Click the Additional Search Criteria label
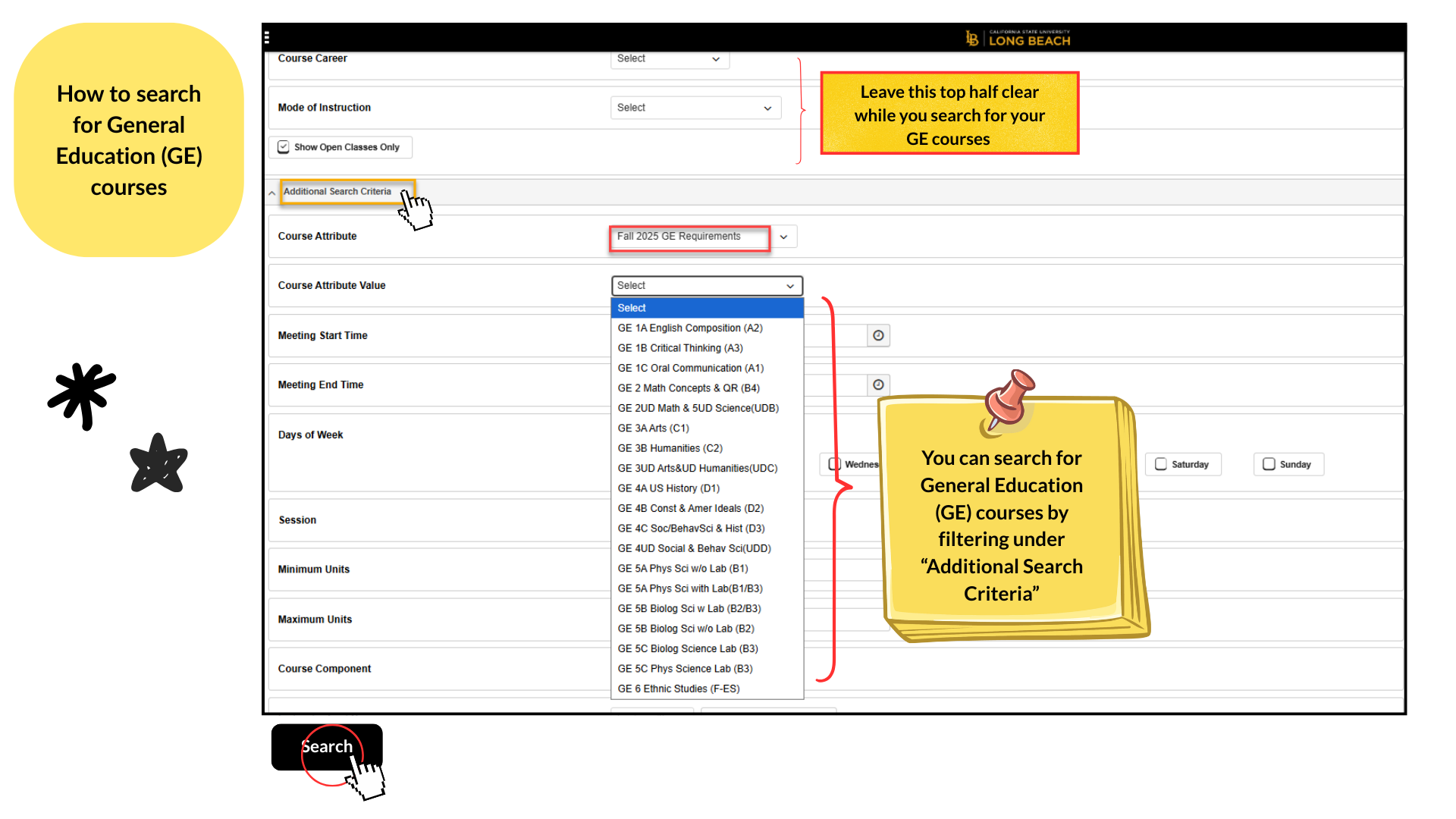1456x819 pixels. tap(337, 192)
